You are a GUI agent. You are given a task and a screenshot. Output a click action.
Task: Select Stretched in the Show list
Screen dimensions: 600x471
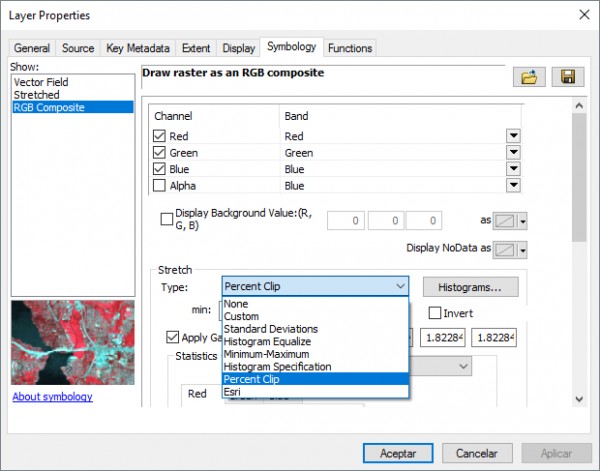pos(36,95)
